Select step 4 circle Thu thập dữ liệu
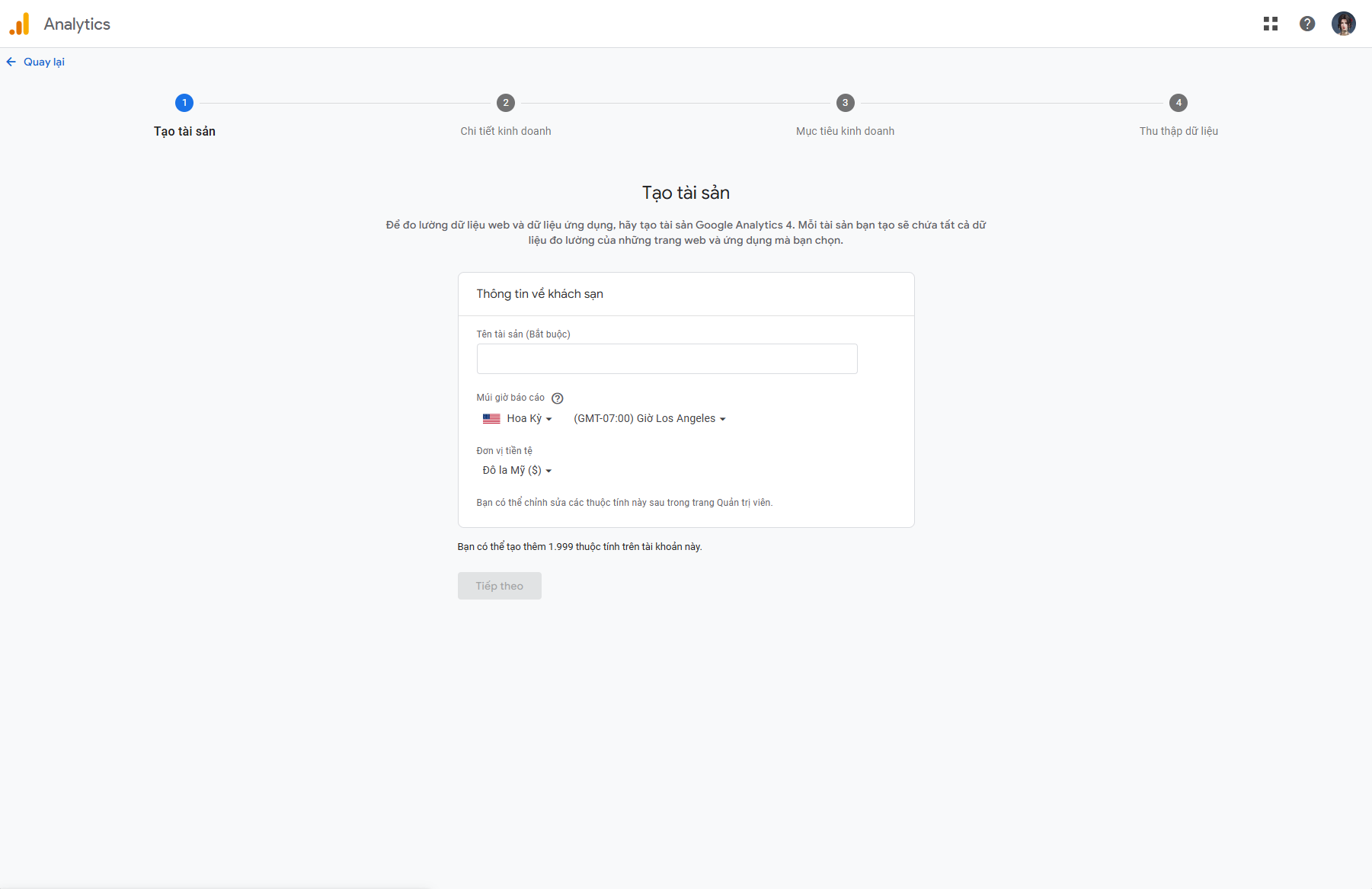The height and width of the screenshot is (889, 1372). click(x=1179, y=103)
